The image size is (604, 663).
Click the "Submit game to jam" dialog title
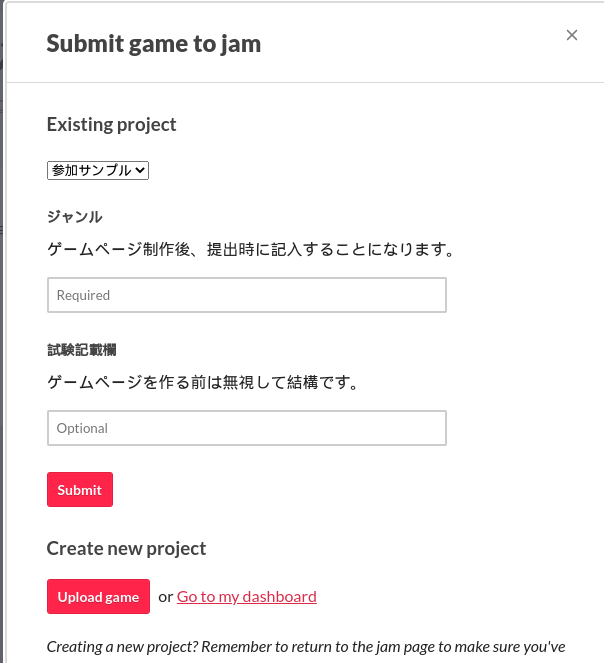pos(154,43)
